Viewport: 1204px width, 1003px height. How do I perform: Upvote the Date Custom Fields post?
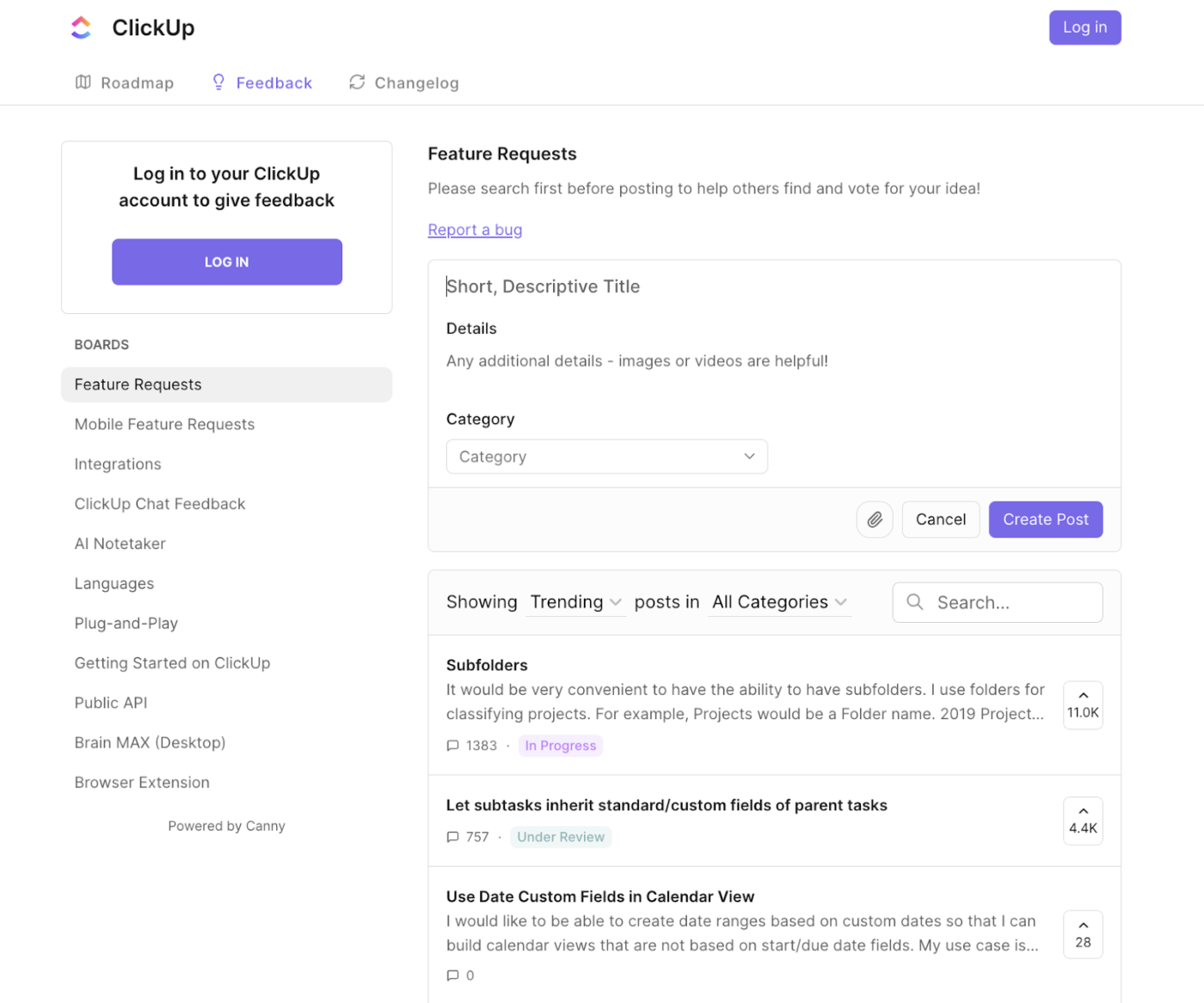[x=1083, y=934]
